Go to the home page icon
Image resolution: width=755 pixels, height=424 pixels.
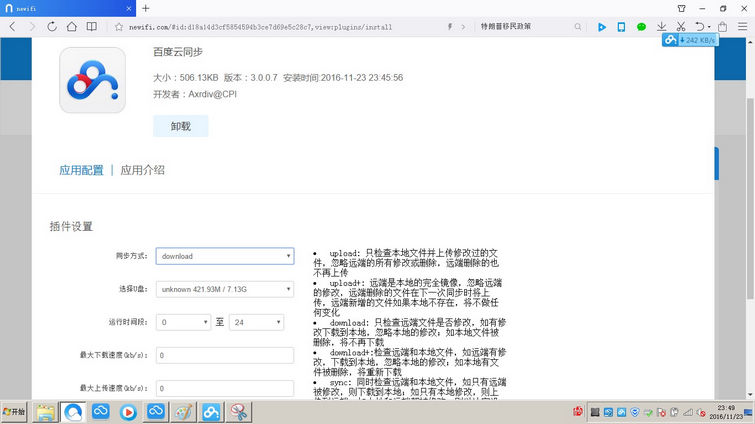click(x=72, y=26)
